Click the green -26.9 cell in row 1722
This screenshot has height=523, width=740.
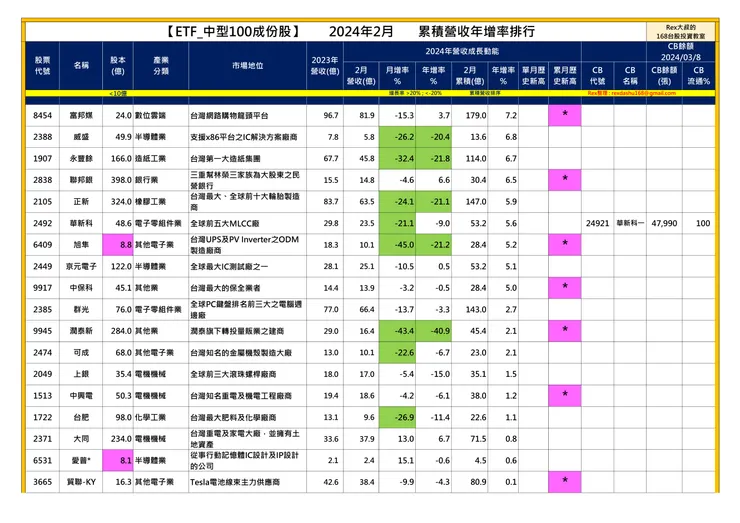click(x=397, y=418)
